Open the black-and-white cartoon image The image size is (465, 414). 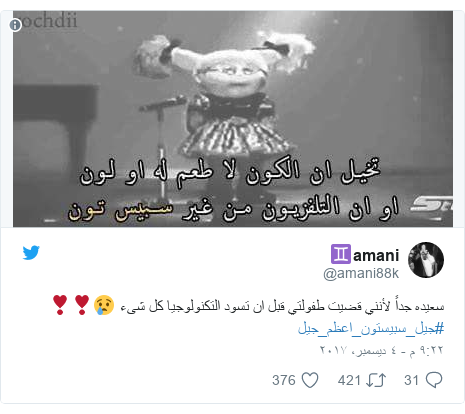pyautogui.click(x=233, y=119)
